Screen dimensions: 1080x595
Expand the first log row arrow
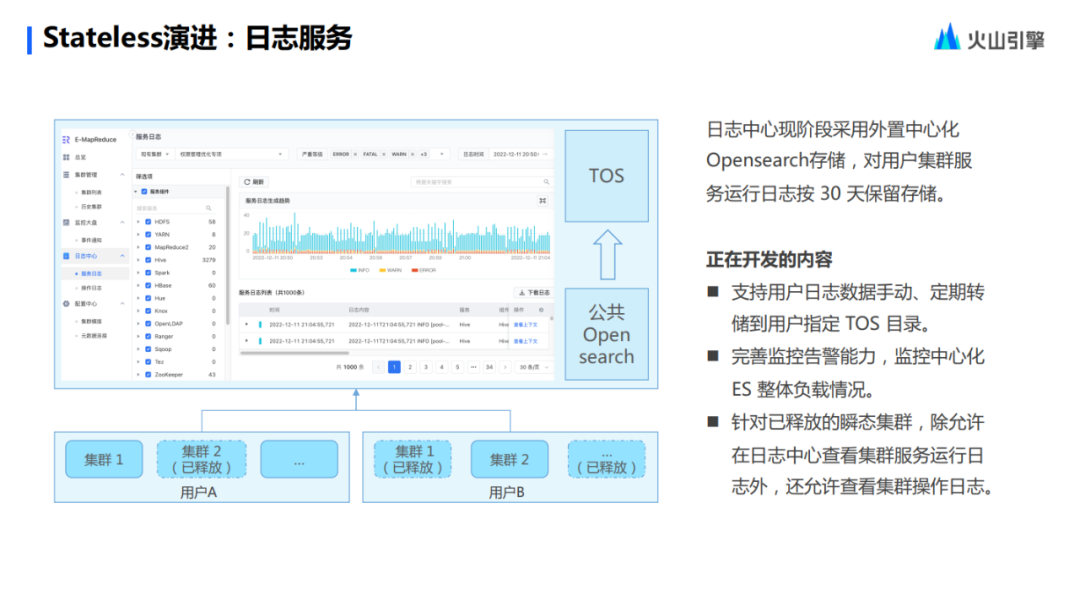point(247,324)
